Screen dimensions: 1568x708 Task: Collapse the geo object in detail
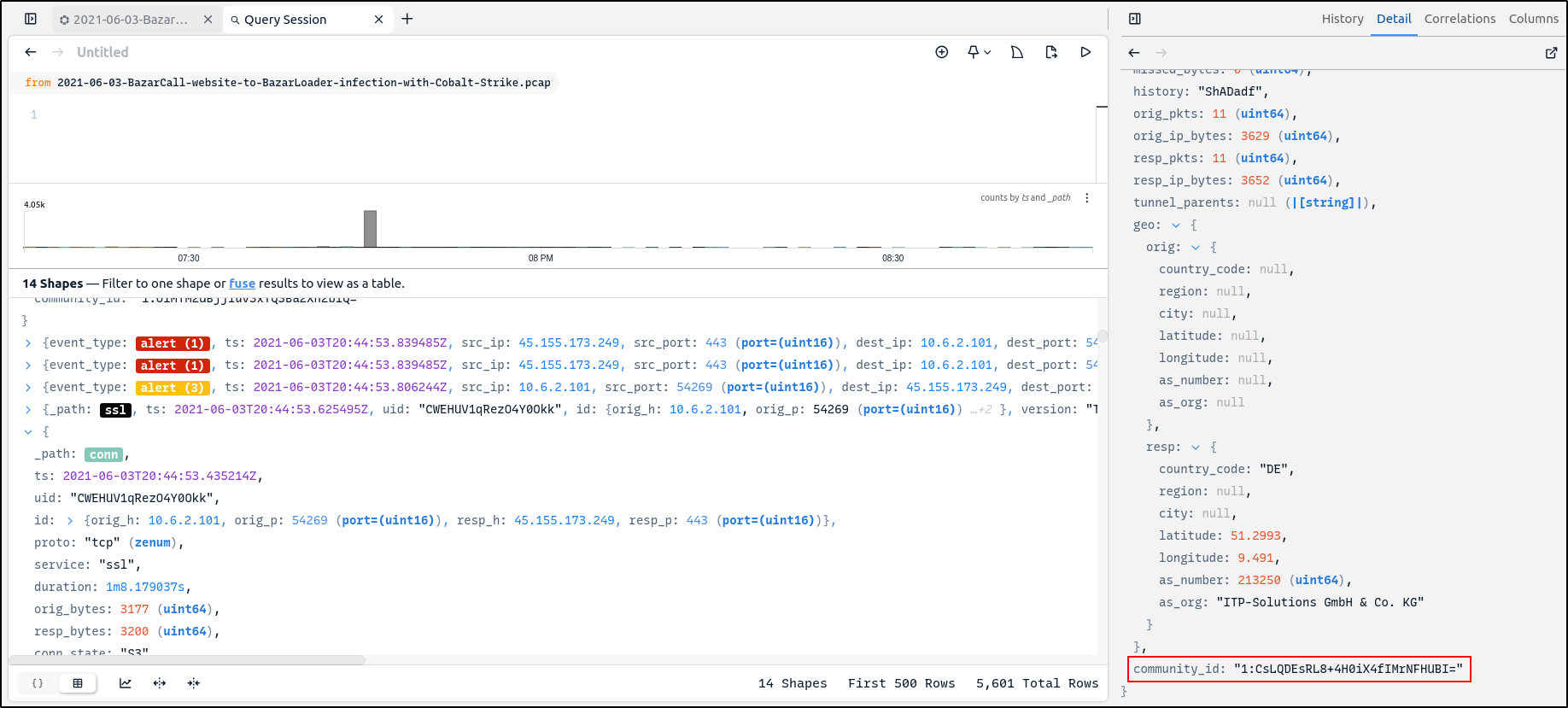point(1176,225)
